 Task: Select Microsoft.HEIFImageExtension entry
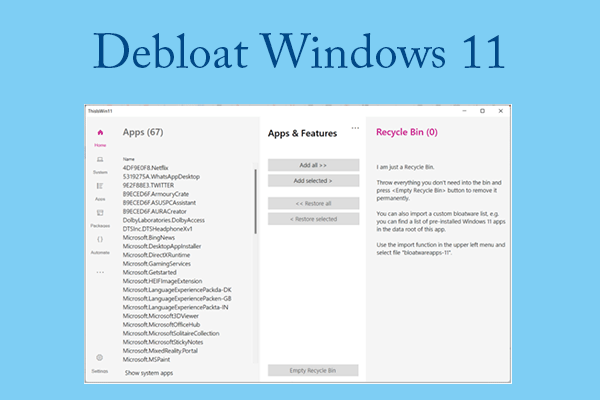pos(162,281)
